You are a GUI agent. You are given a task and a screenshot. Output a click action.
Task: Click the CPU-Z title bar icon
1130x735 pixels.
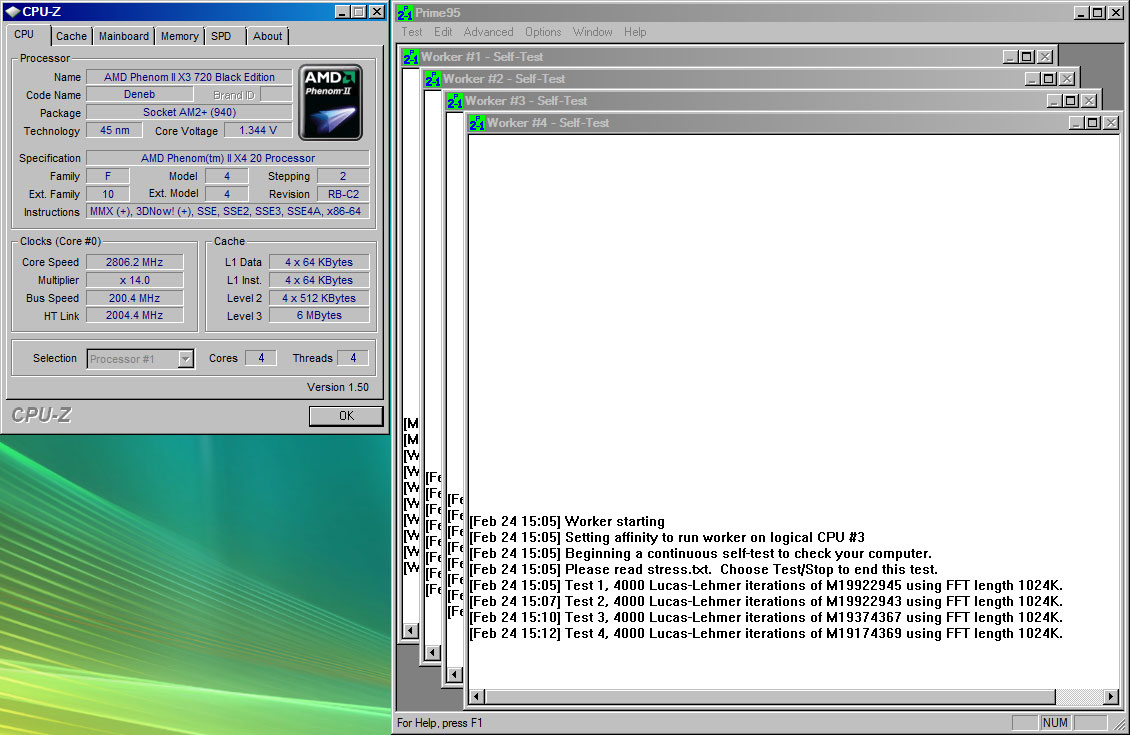tap(12, 12)
